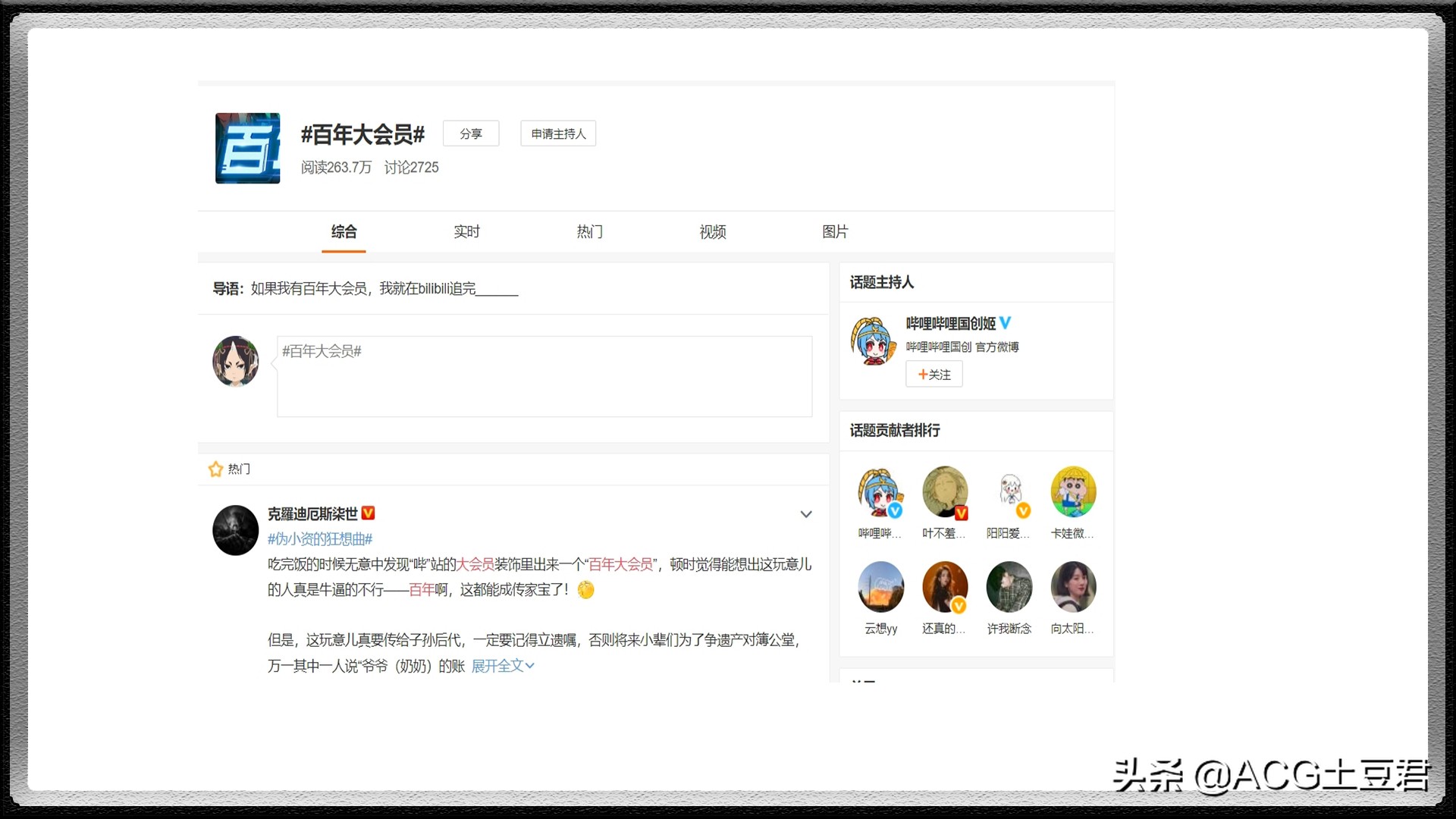Image resolution: width=1456 pixels, height=819 pixels.
Task: Click the star icon beside 热门 section header
Action: 215,469
